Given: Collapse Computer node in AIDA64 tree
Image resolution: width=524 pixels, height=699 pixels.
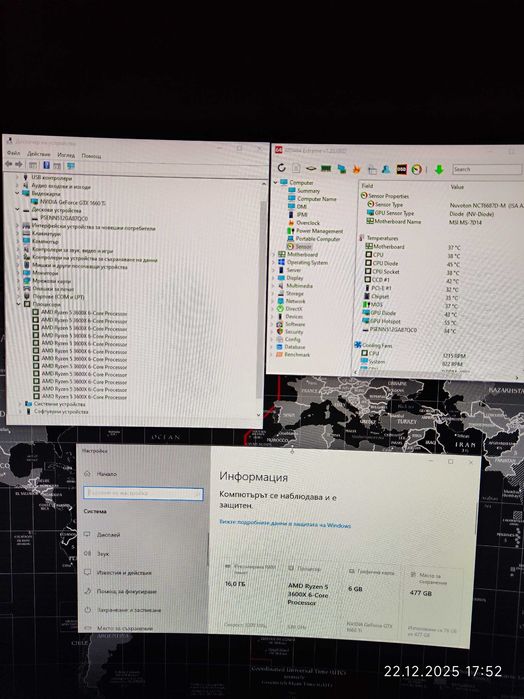Looking at the screenshot, I should [x=275, y=182].
